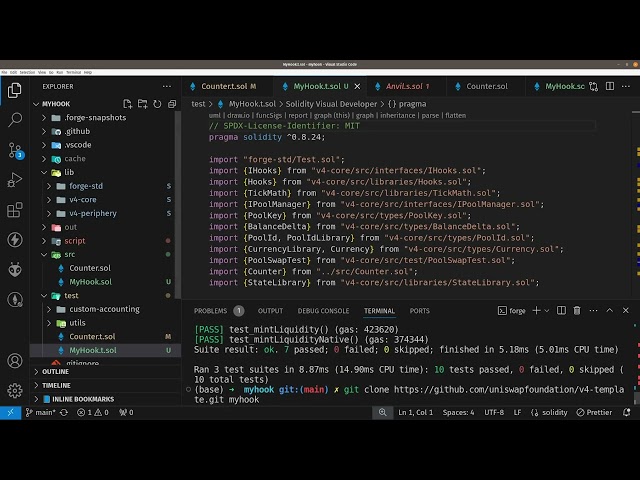Image resolution: width=640 pixels, height=480 pixels.
Task: Synchronize changes in the status bar
Action: pyautogui.click(x=64, y=413)
